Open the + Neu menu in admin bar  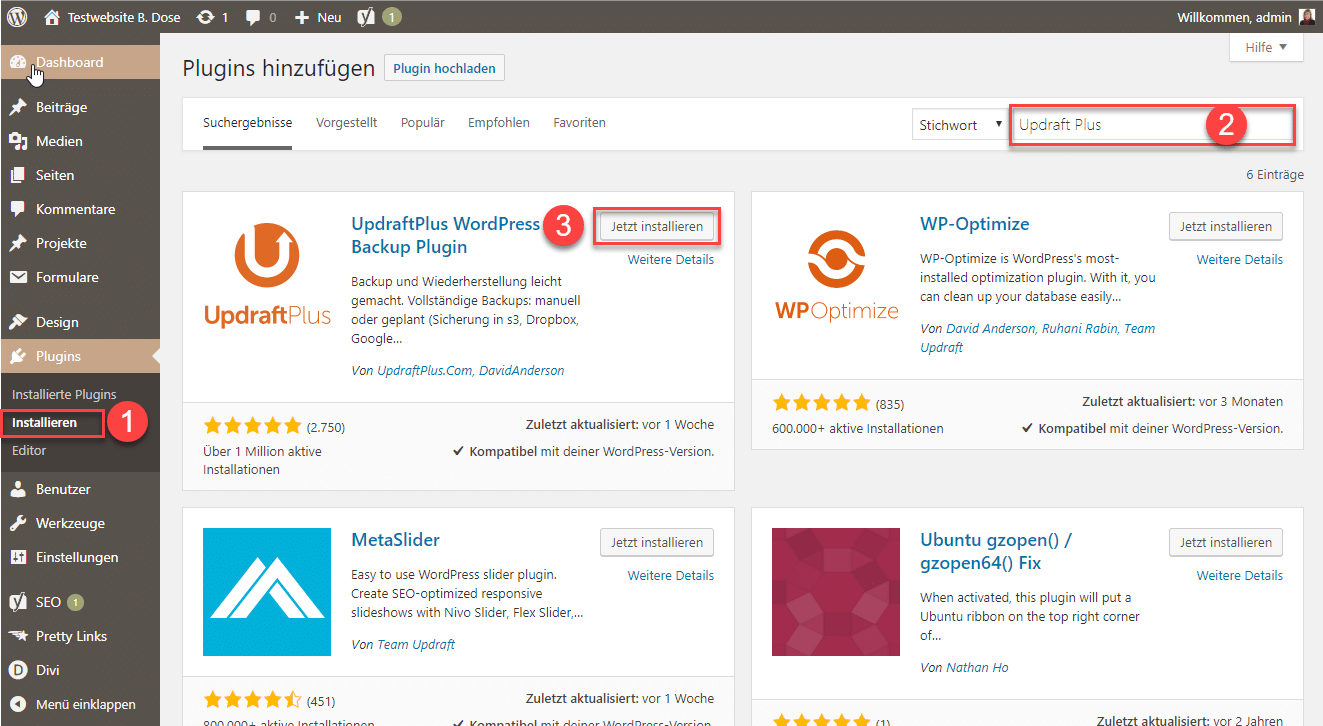click(x=318, y=17)
